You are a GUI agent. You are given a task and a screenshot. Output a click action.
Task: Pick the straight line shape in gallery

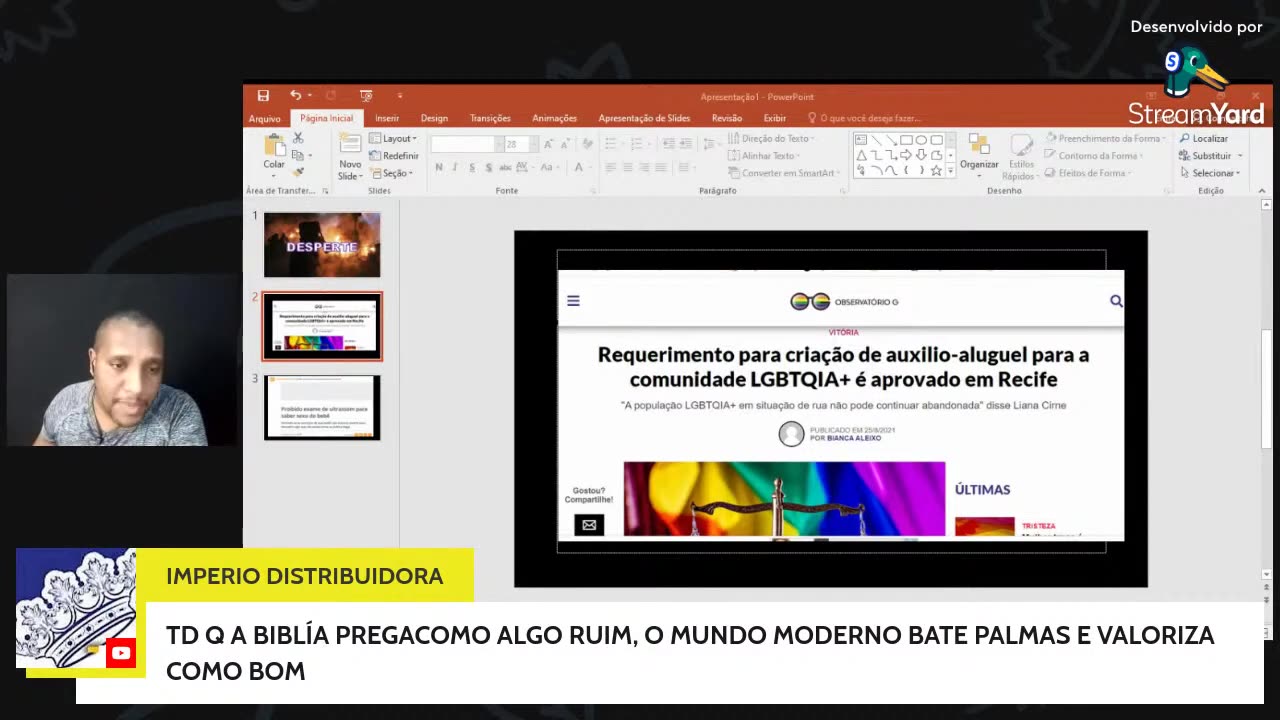[x=876, y=140]
